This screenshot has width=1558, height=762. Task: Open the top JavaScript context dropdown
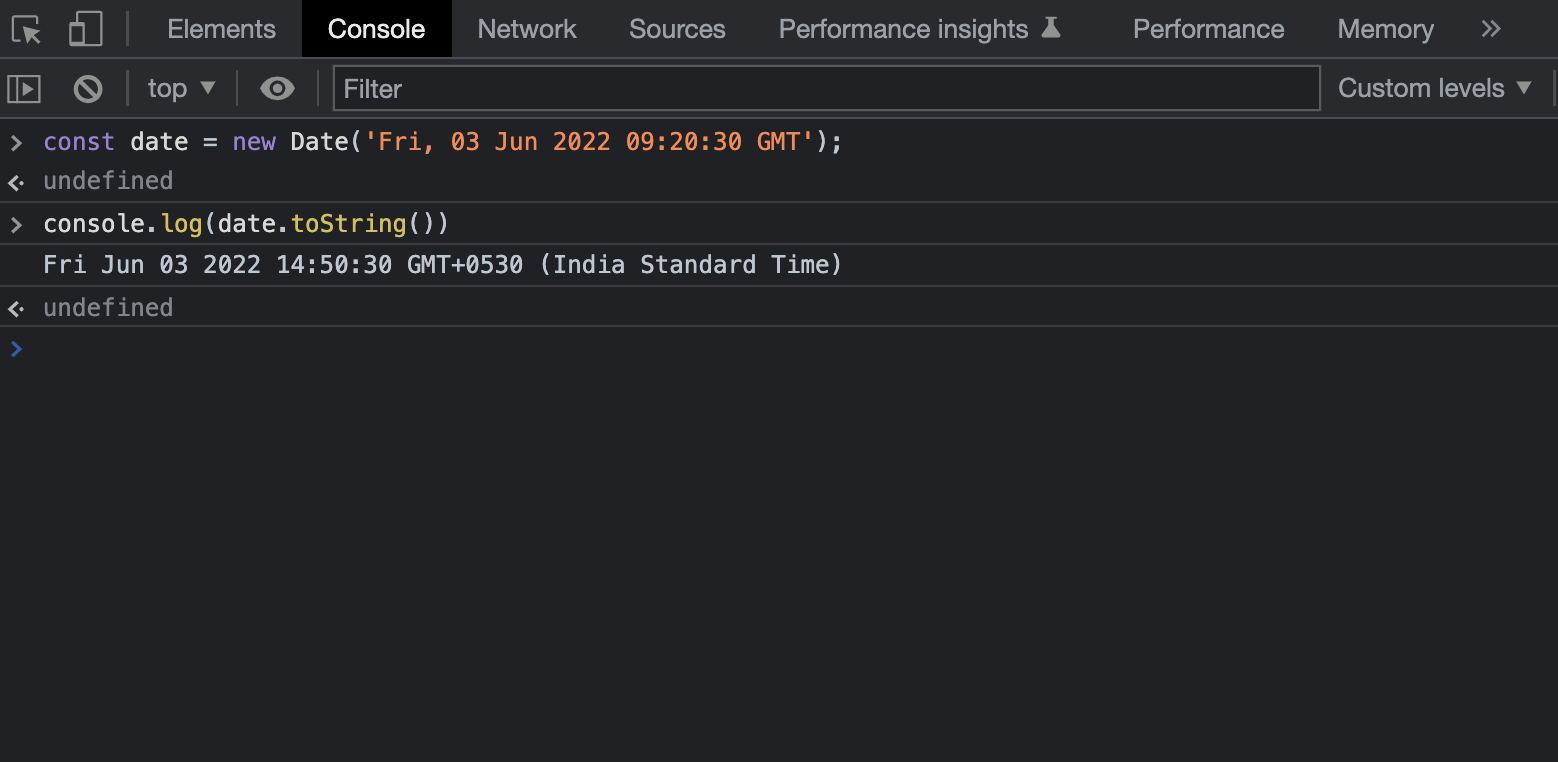pos(182,88)
